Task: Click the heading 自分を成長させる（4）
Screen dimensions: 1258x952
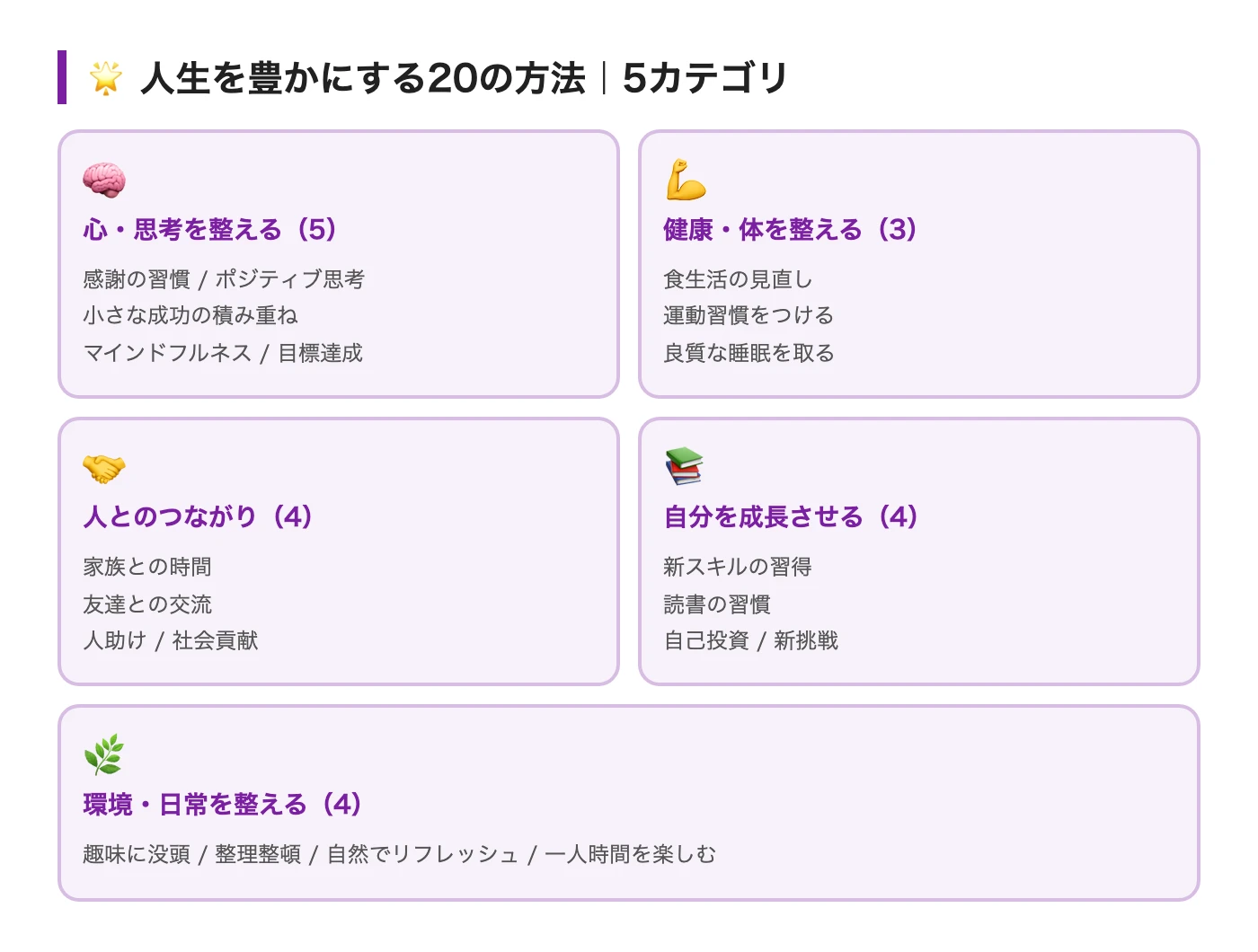Action: point(791,517)
